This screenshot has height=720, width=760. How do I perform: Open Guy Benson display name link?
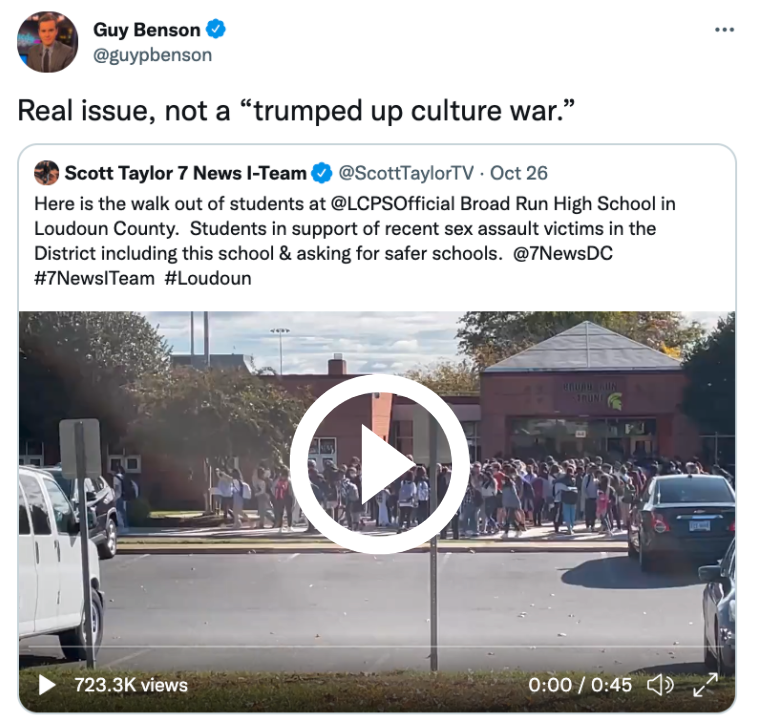click(x=146, y=30)
